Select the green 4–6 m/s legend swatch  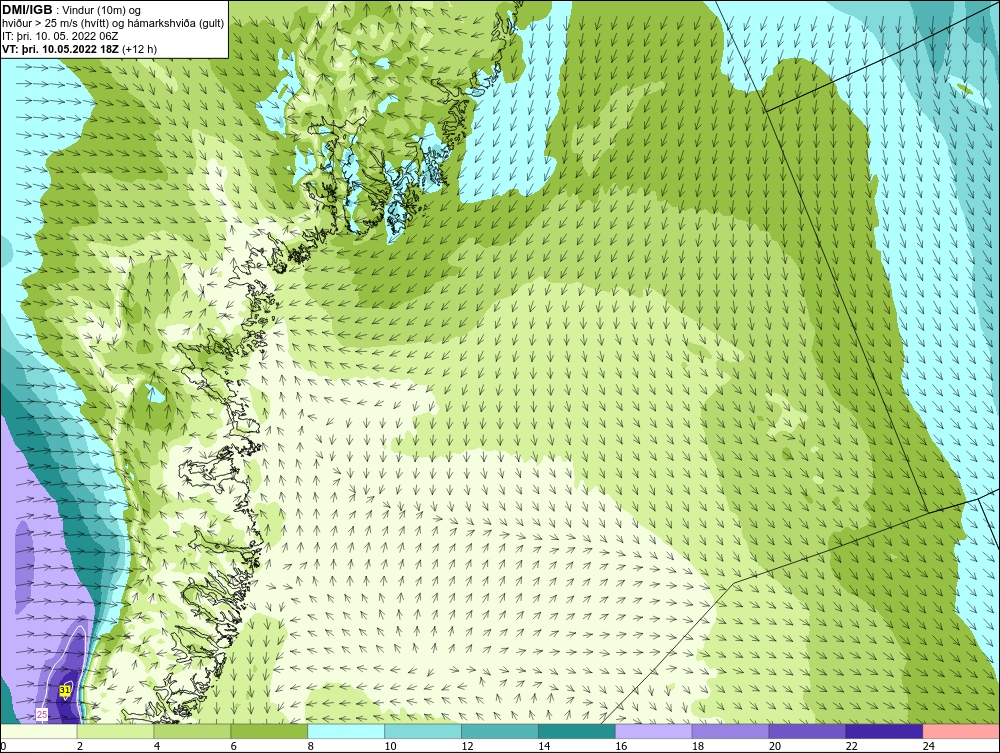(x=192, y=731)
